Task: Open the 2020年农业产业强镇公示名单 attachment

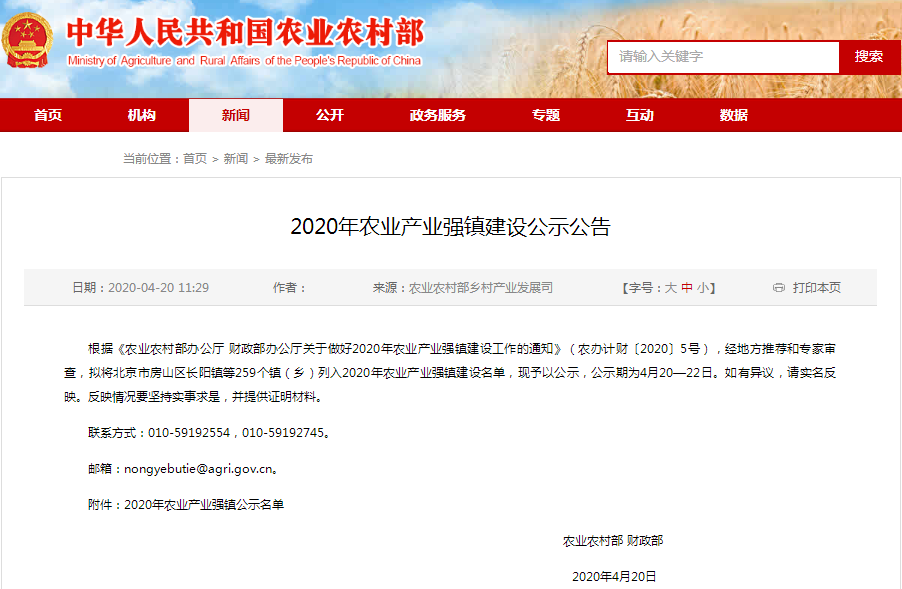Action: [204, 505]
